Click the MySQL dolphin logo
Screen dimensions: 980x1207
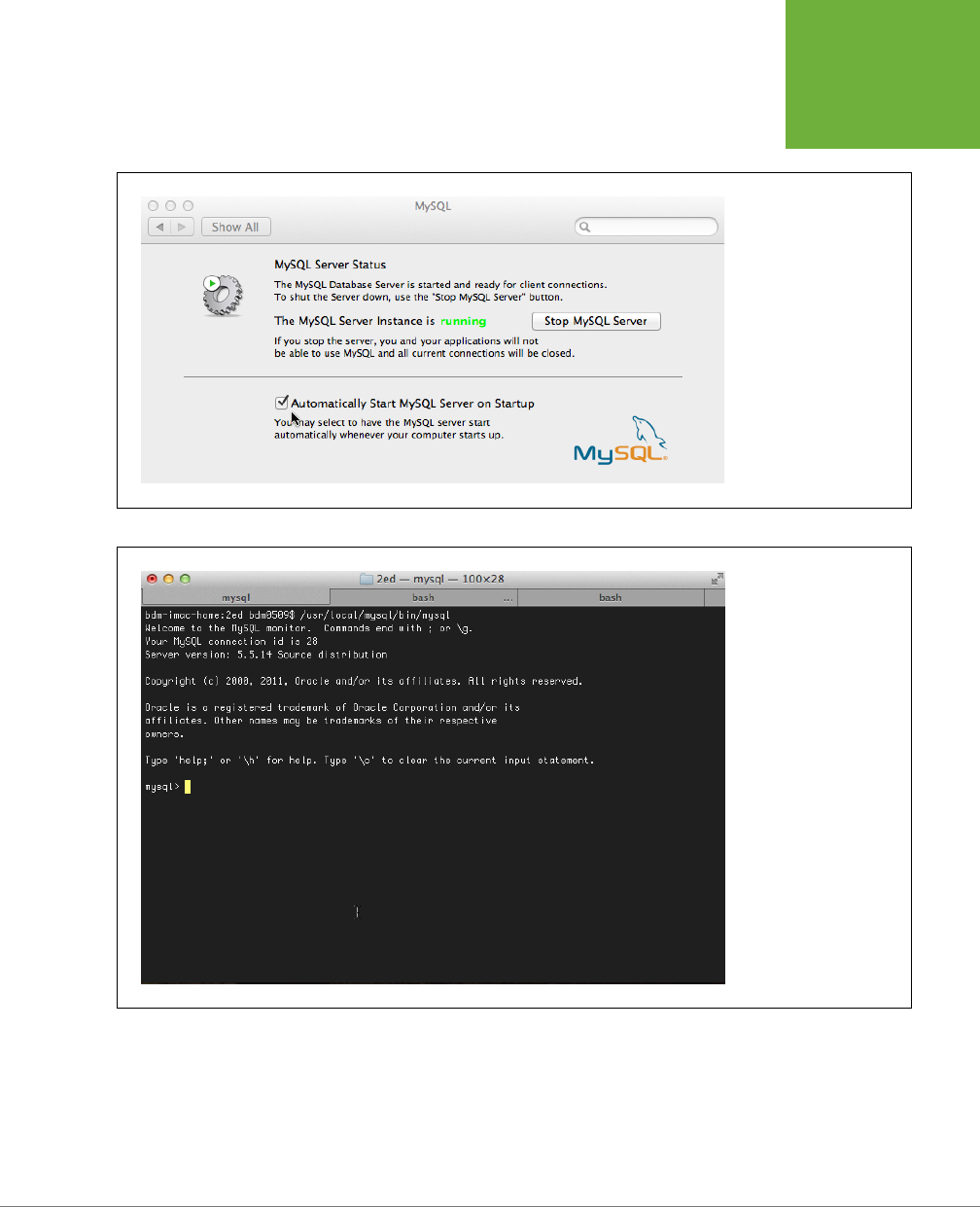click(x=621, y=440)
